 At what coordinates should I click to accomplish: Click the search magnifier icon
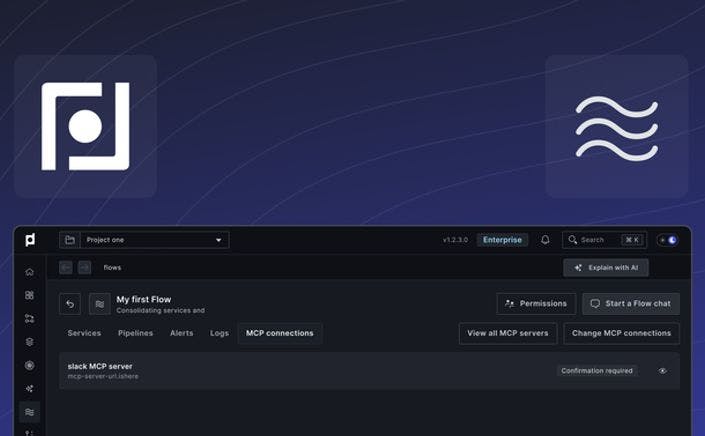[572, 240]
